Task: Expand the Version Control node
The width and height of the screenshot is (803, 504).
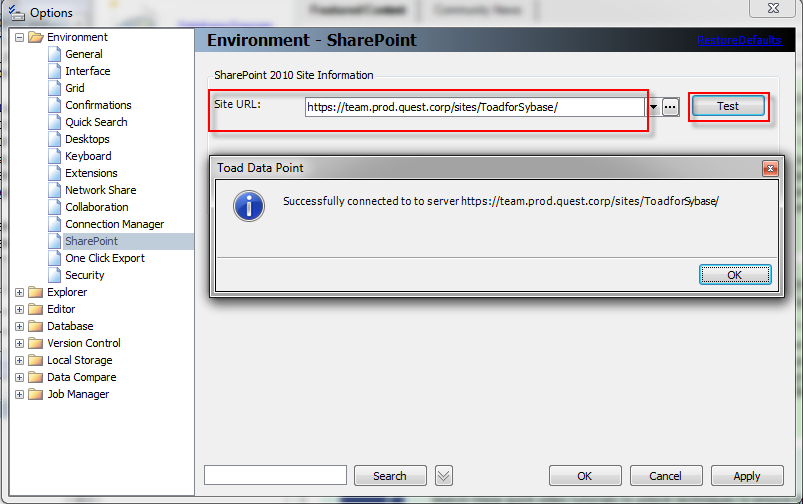Action: pos(19,343)
